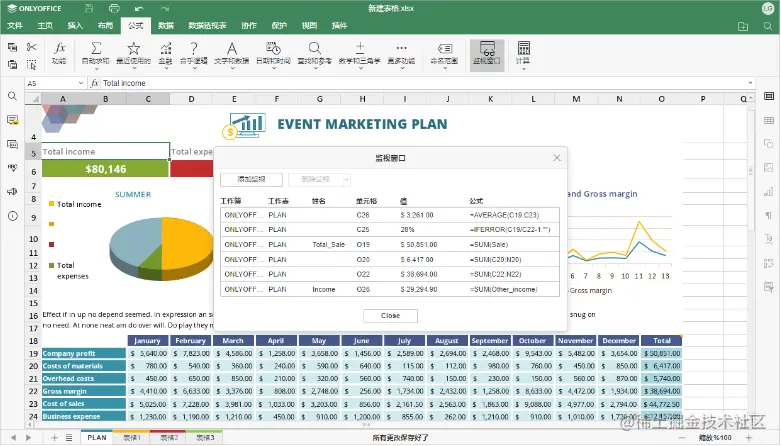Click the Open File Location icon at top right
Image resolution: width=781 pixels, height=446 pixels.
(743, 26)
